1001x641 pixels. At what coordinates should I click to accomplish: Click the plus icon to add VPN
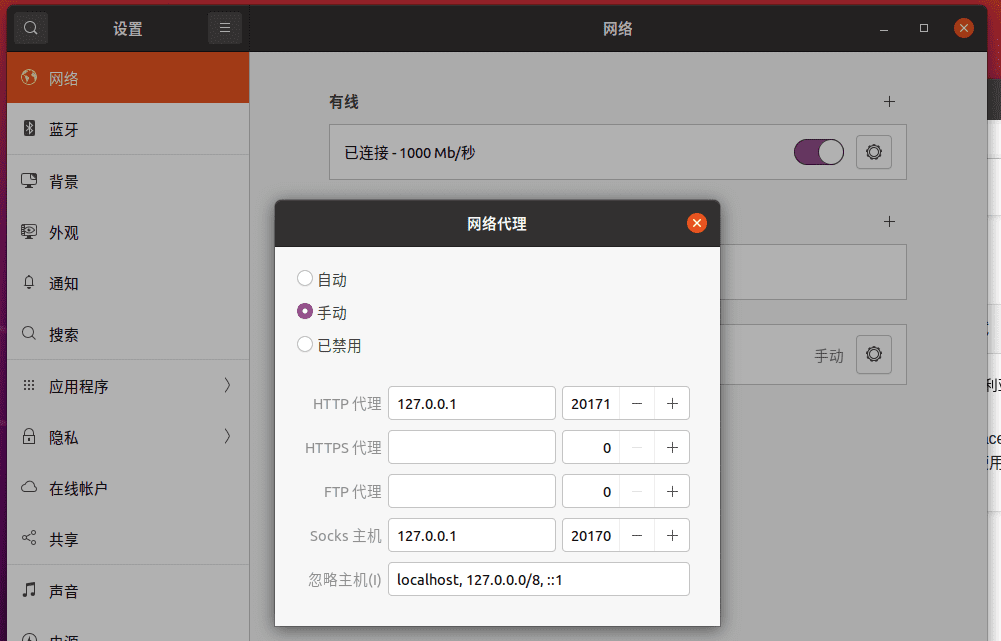point(889,222)
